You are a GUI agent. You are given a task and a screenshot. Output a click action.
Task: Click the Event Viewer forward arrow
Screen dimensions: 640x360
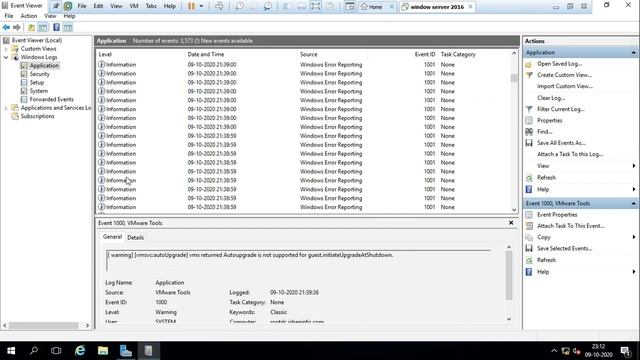[17, 27]
